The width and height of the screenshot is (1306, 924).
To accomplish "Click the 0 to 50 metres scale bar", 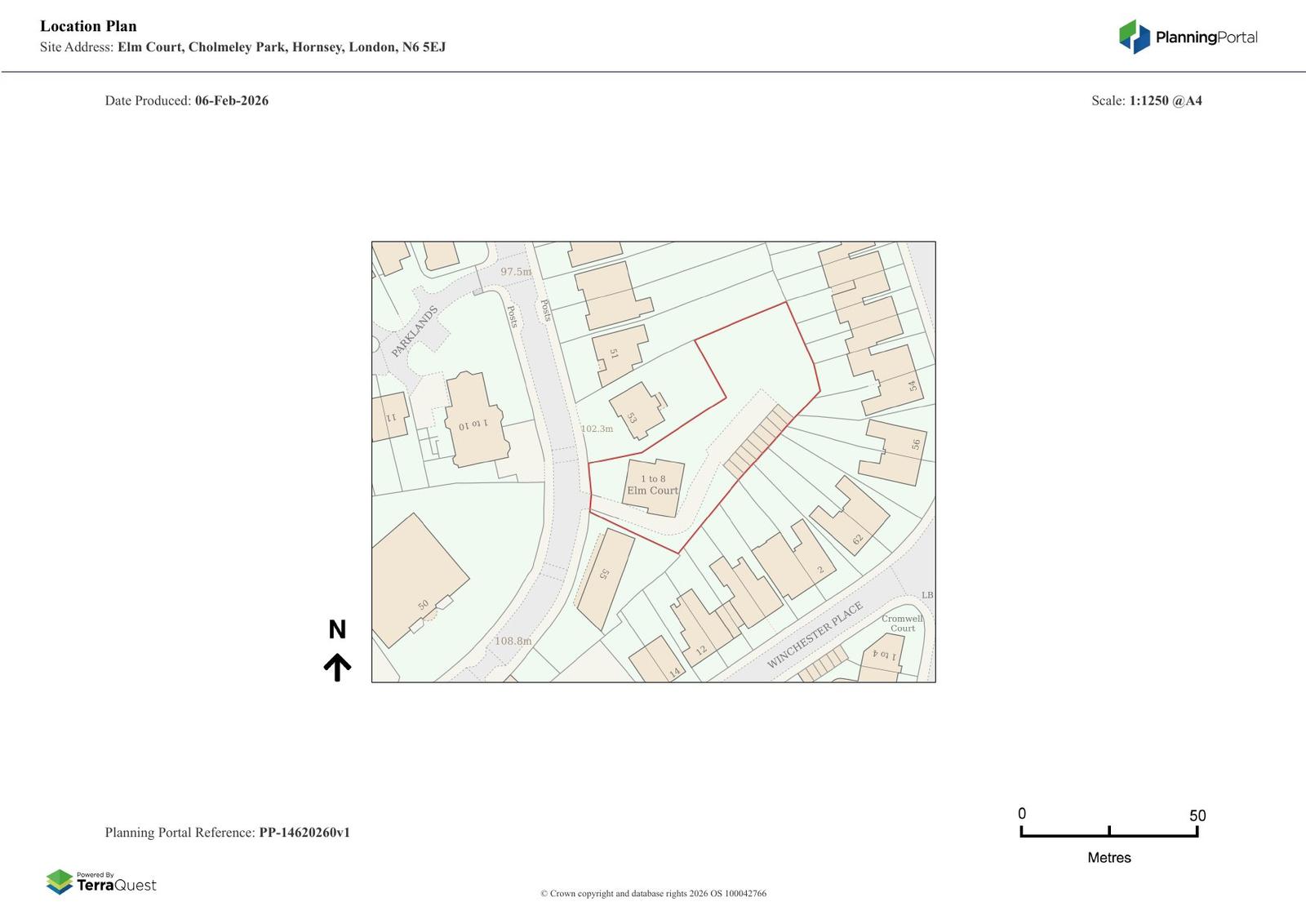I will pos(1108,832).
